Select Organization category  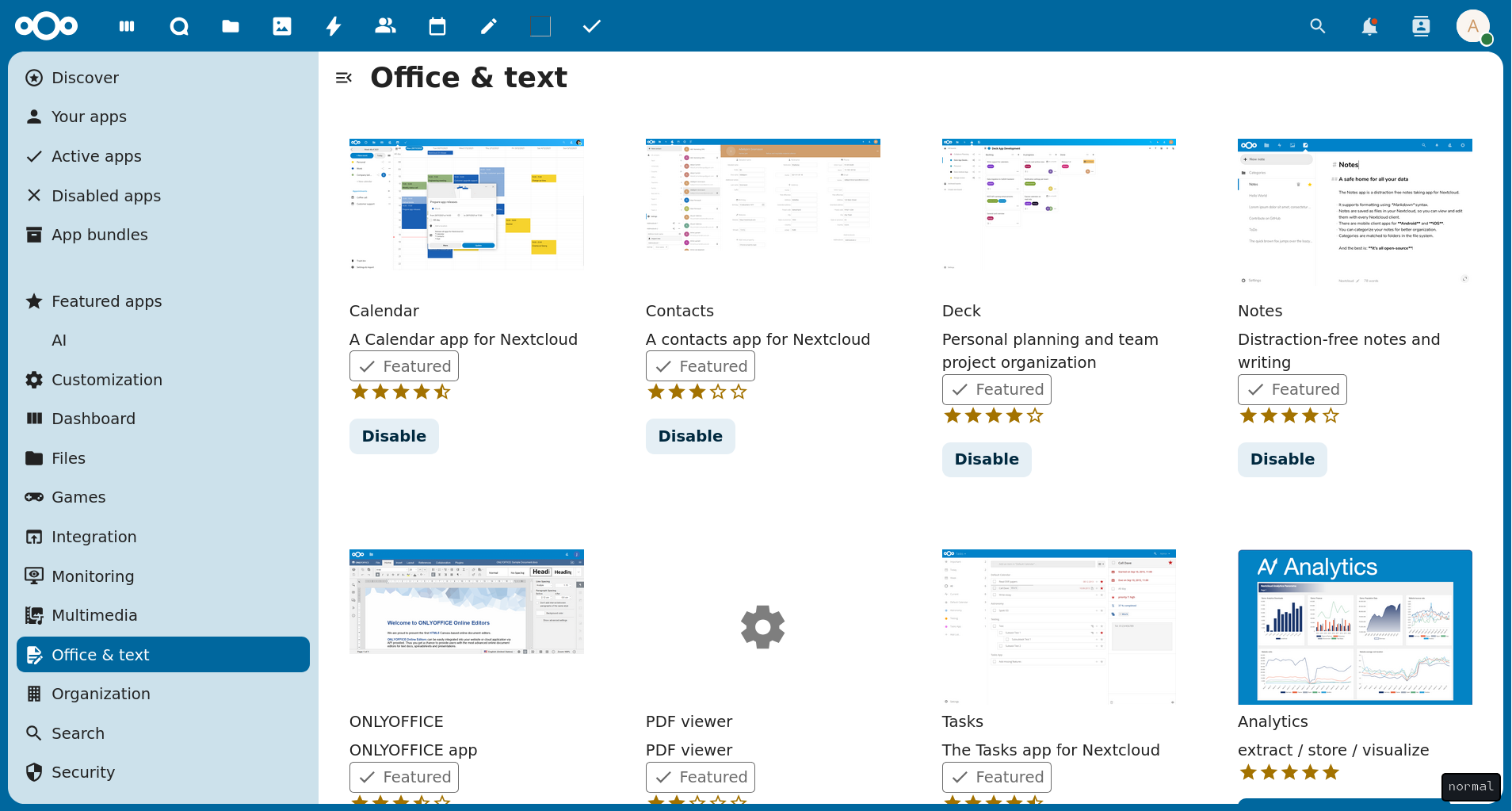[x=163, y=694]
